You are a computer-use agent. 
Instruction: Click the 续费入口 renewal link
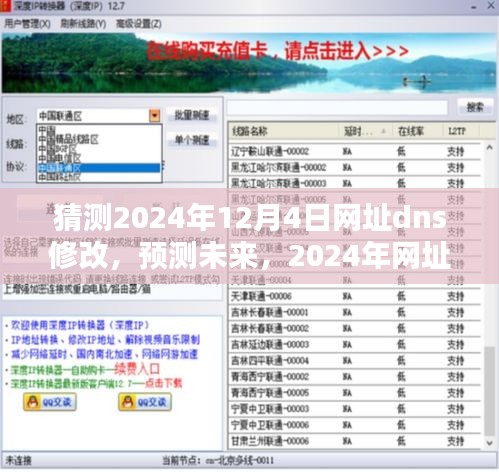click(137, 369)
